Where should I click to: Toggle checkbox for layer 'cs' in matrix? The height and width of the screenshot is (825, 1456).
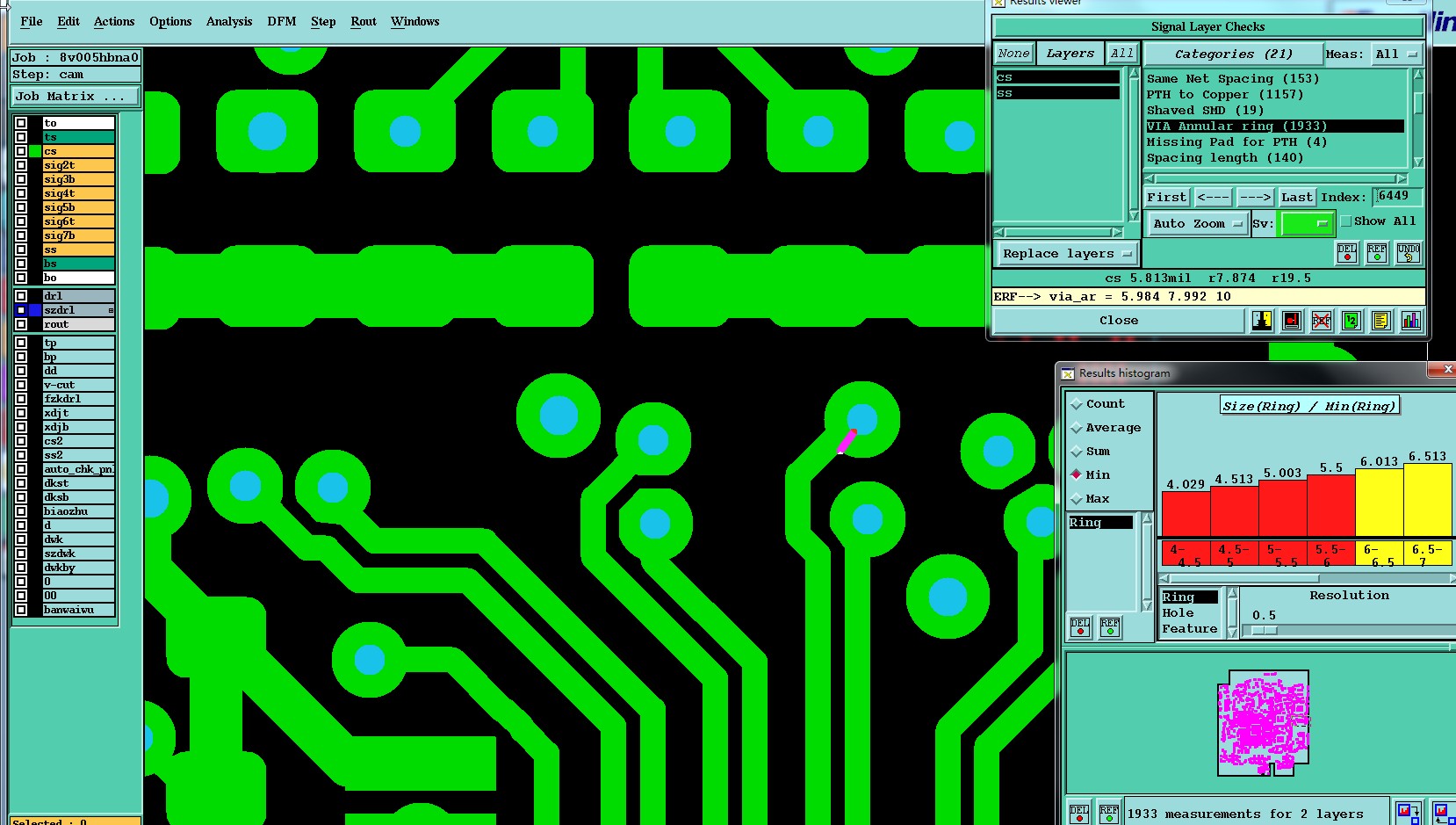point(21,151)
